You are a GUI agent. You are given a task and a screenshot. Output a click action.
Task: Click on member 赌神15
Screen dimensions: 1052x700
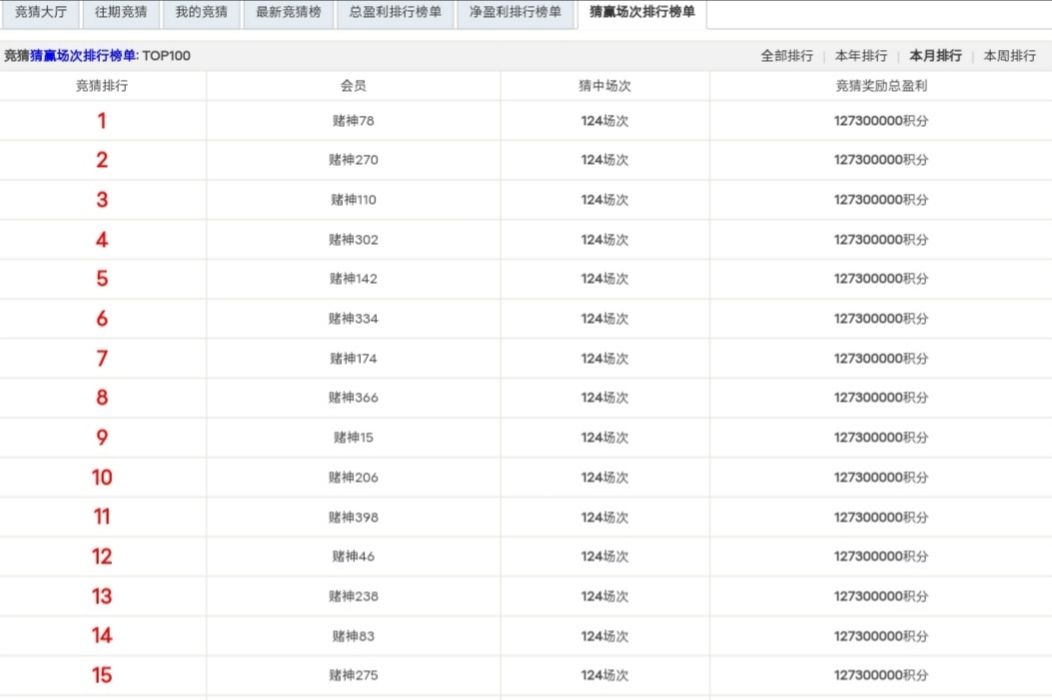click(352, 437)
